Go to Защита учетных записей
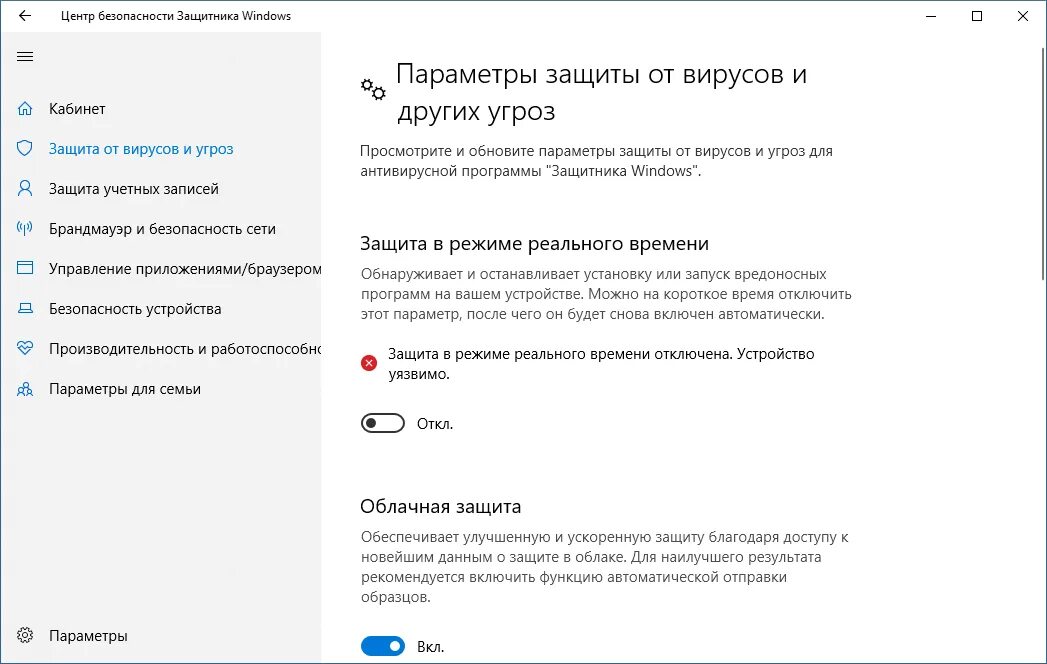Viewport: 1047px width, 664px height. coord(134,189)
